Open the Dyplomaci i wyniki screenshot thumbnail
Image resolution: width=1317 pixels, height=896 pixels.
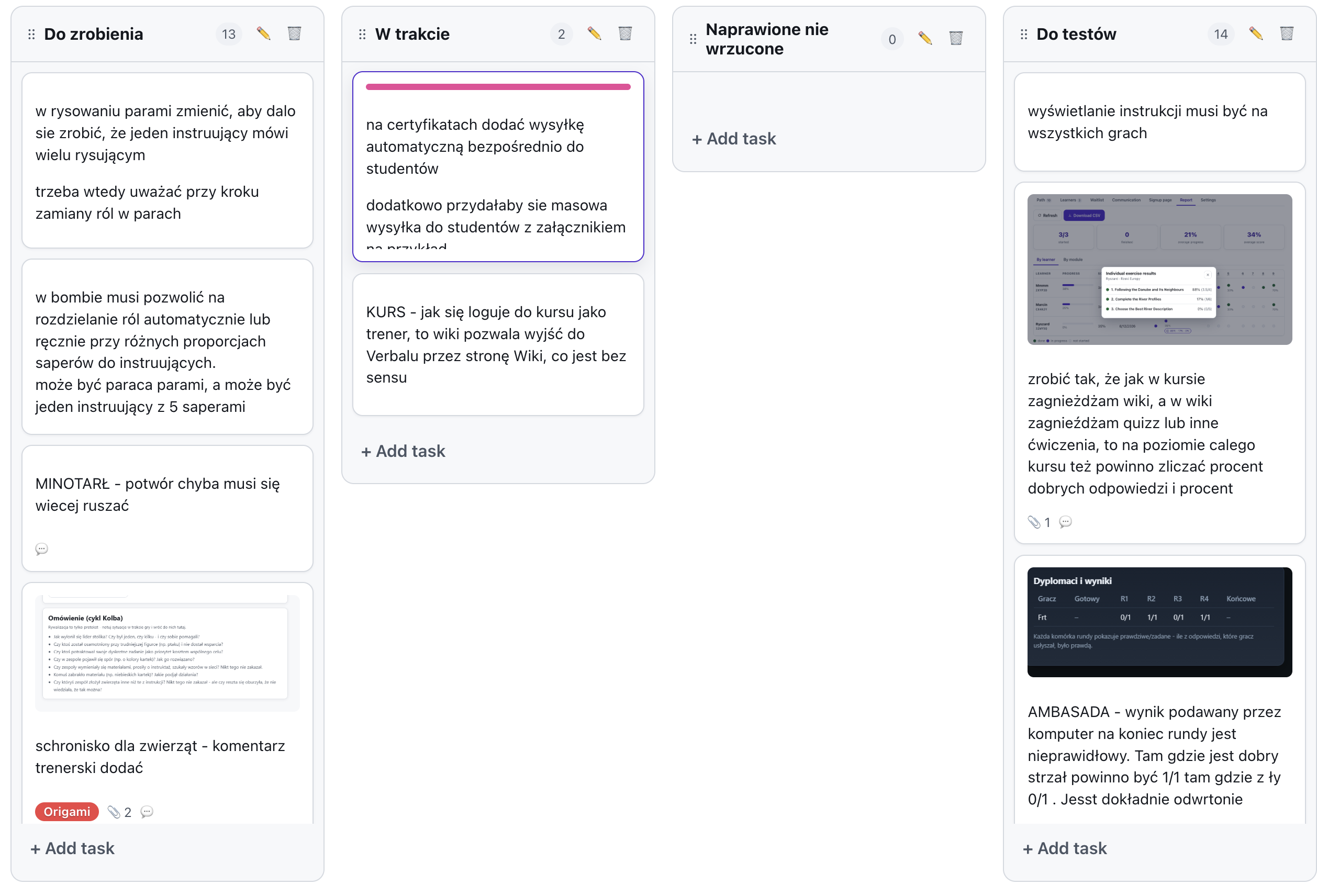[x=1159, y=622]
